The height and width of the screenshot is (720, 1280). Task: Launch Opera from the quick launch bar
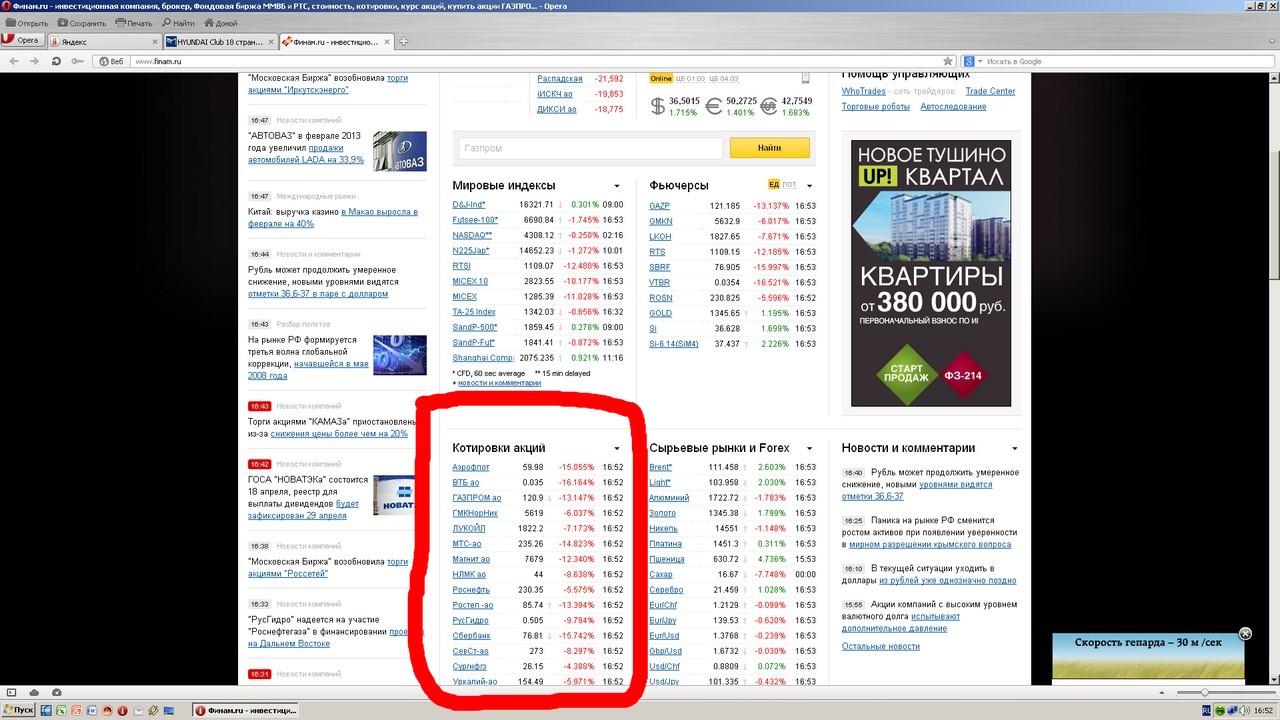click(122, 710)
